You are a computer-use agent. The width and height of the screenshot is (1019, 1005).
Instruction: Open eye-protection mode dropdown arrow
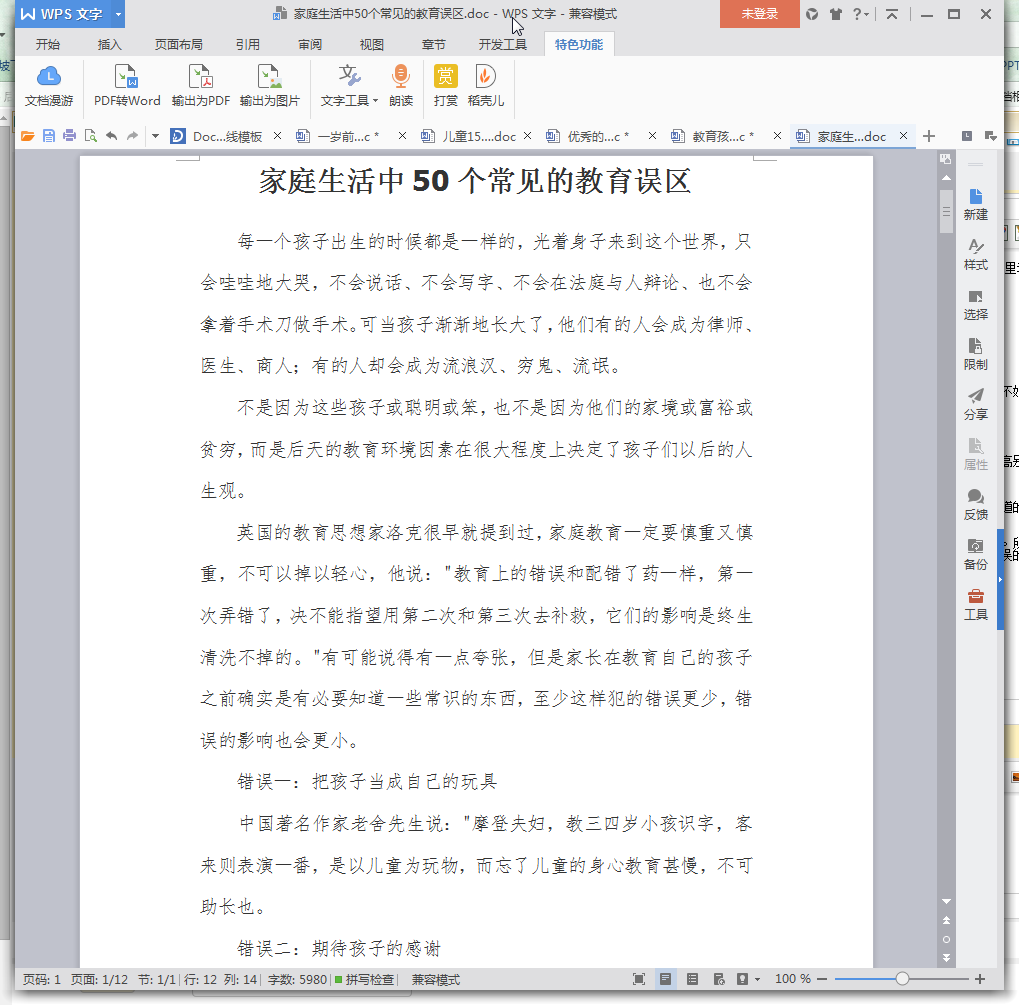point(758,980)
